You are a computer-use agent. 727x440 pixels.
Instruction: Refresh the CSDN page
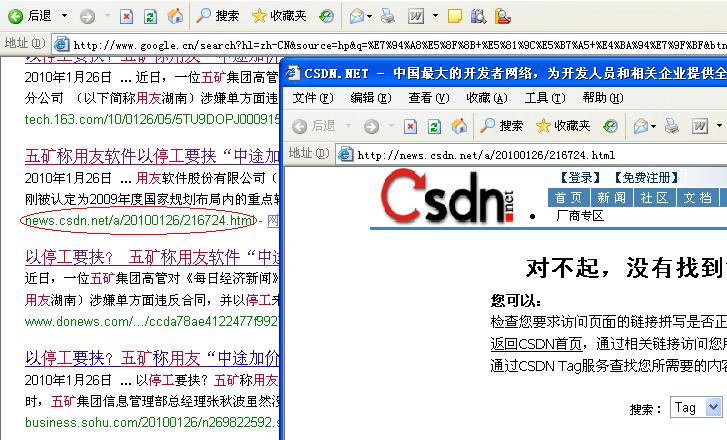434,126
